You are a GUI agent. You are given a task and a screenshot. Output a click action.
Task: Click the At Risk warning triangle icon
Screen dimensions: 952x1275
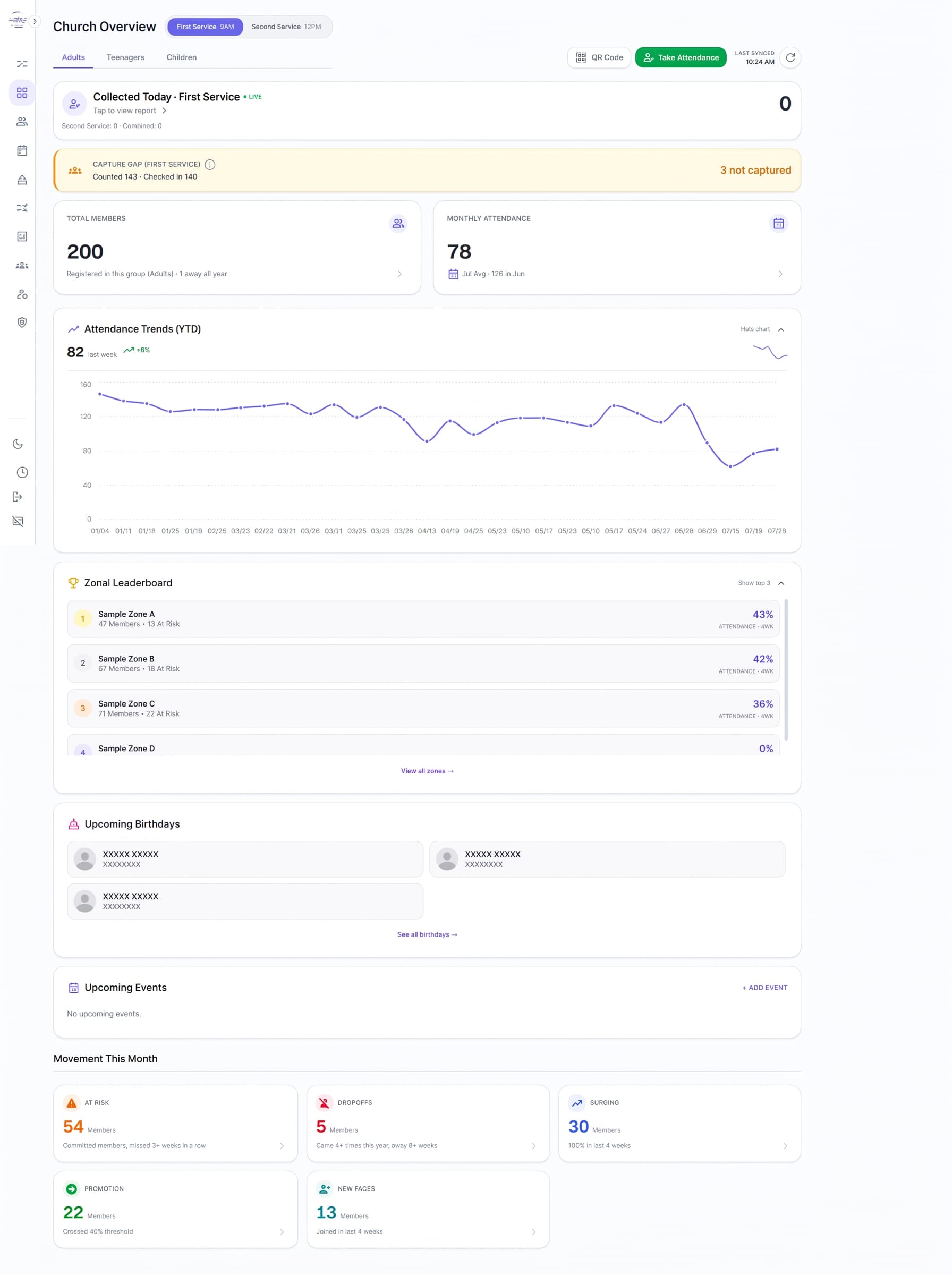point(72,1103)
